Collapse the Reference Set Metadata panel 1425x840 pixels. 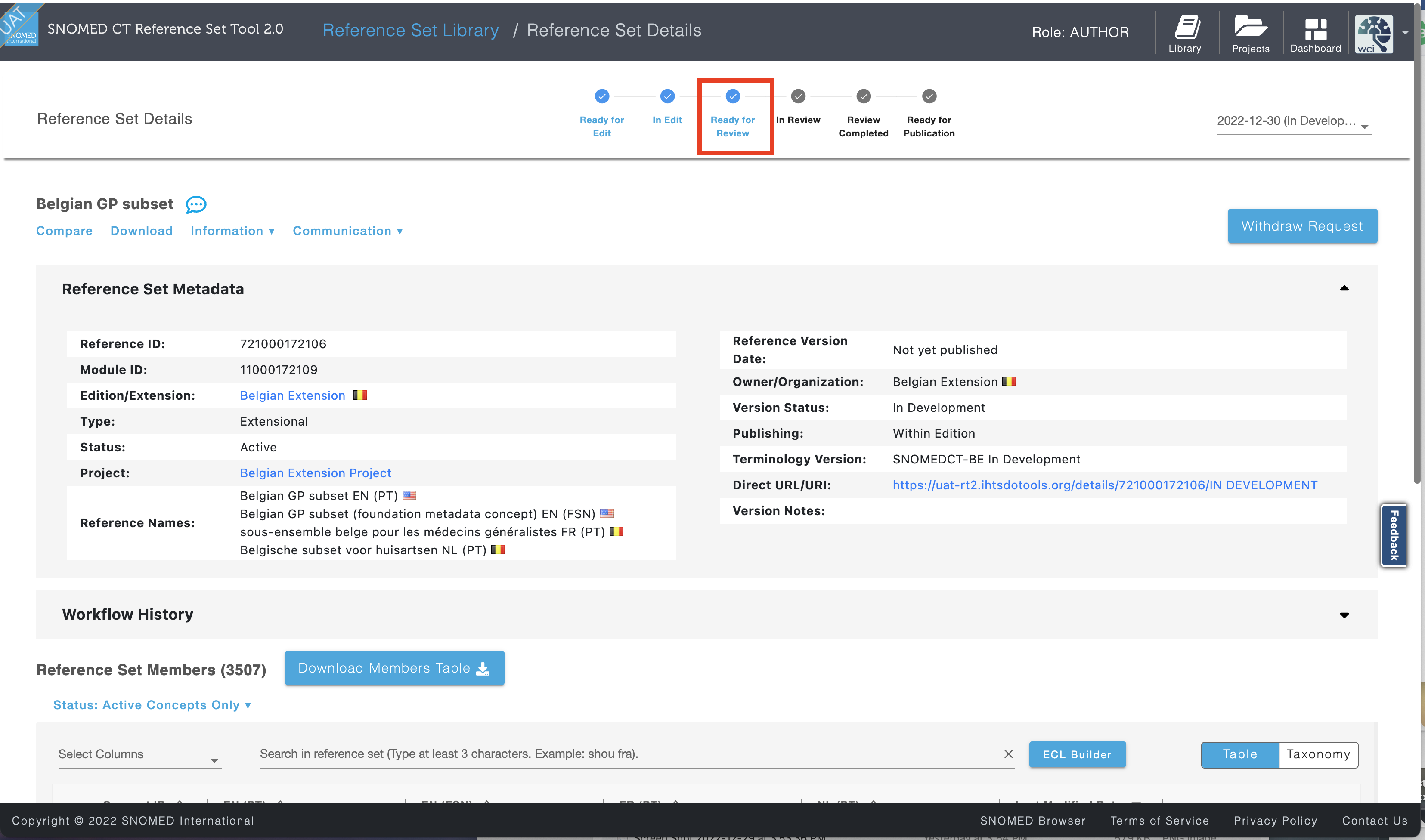click(x=1344, y=289)
